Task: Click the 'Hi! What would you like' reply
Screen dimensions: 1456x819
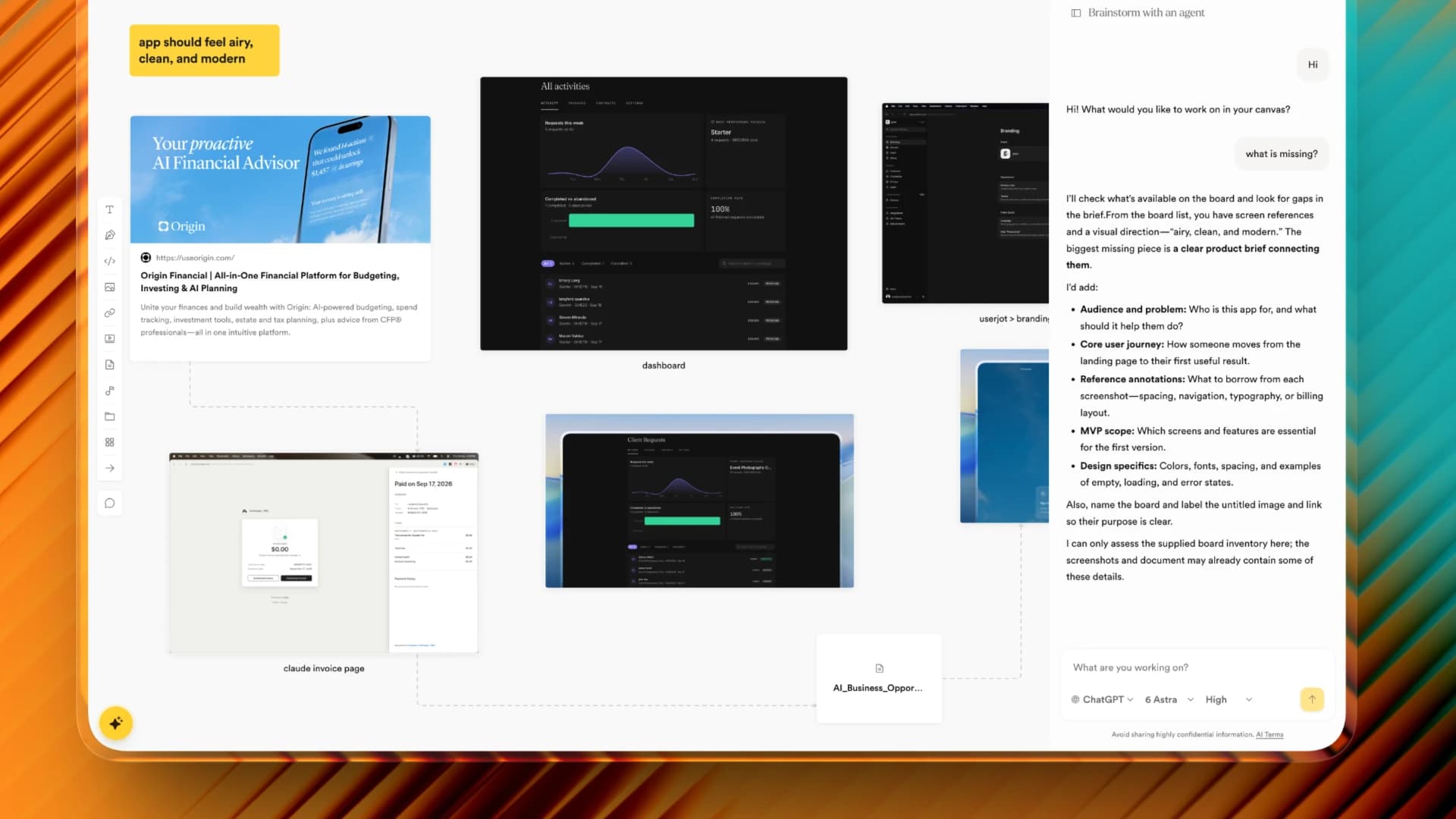Action: tap(1178, 109)
